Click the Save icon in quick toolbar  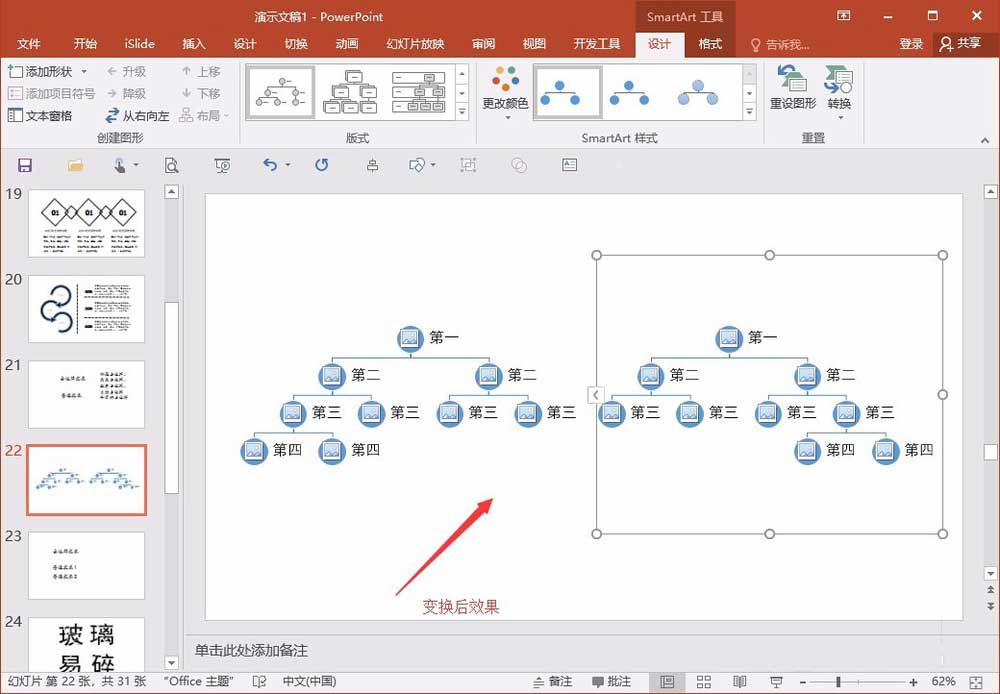tap(25, 166)
